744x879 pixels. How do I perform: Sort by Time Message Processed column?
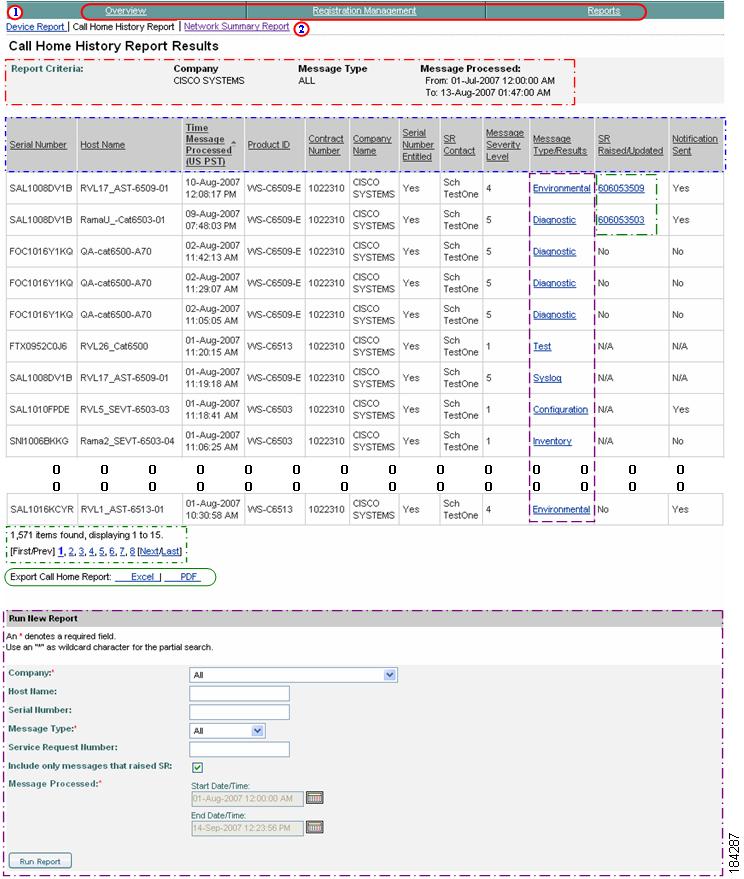click(x=208, y=145)
